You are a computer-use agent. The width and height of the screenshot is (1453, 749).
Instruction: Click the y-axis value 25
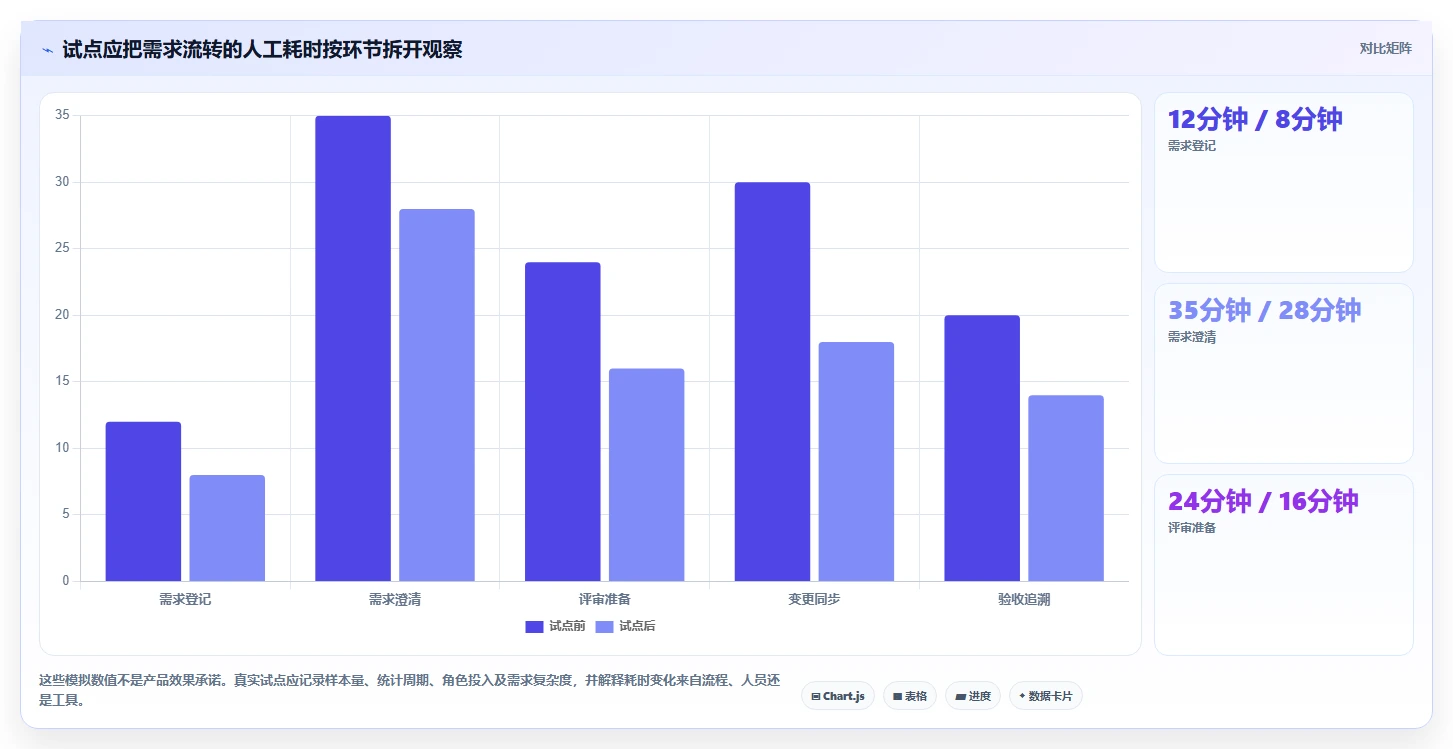62,248
